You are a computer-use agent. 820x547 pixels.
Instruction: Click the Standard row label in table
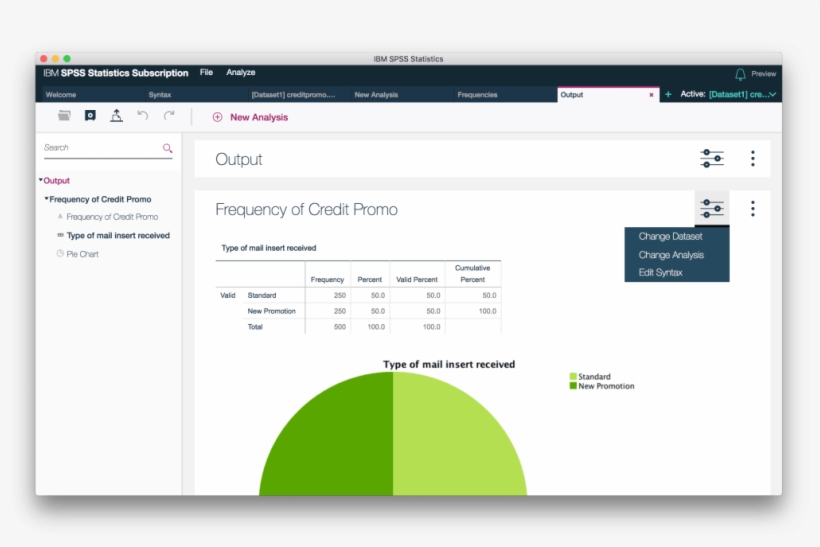pyautogui.click(x=261, y=295)
